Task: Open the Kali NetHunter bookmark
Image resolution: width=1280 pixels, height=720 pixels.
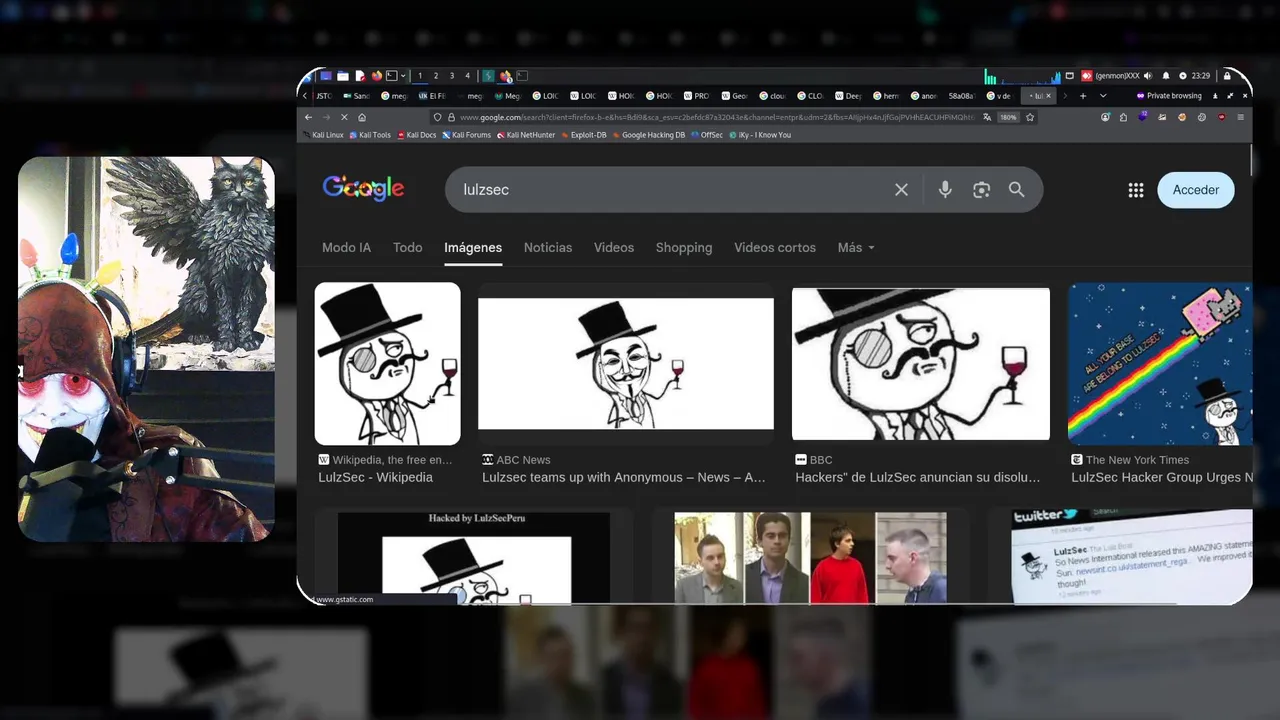Action: [x=526, y=135]
